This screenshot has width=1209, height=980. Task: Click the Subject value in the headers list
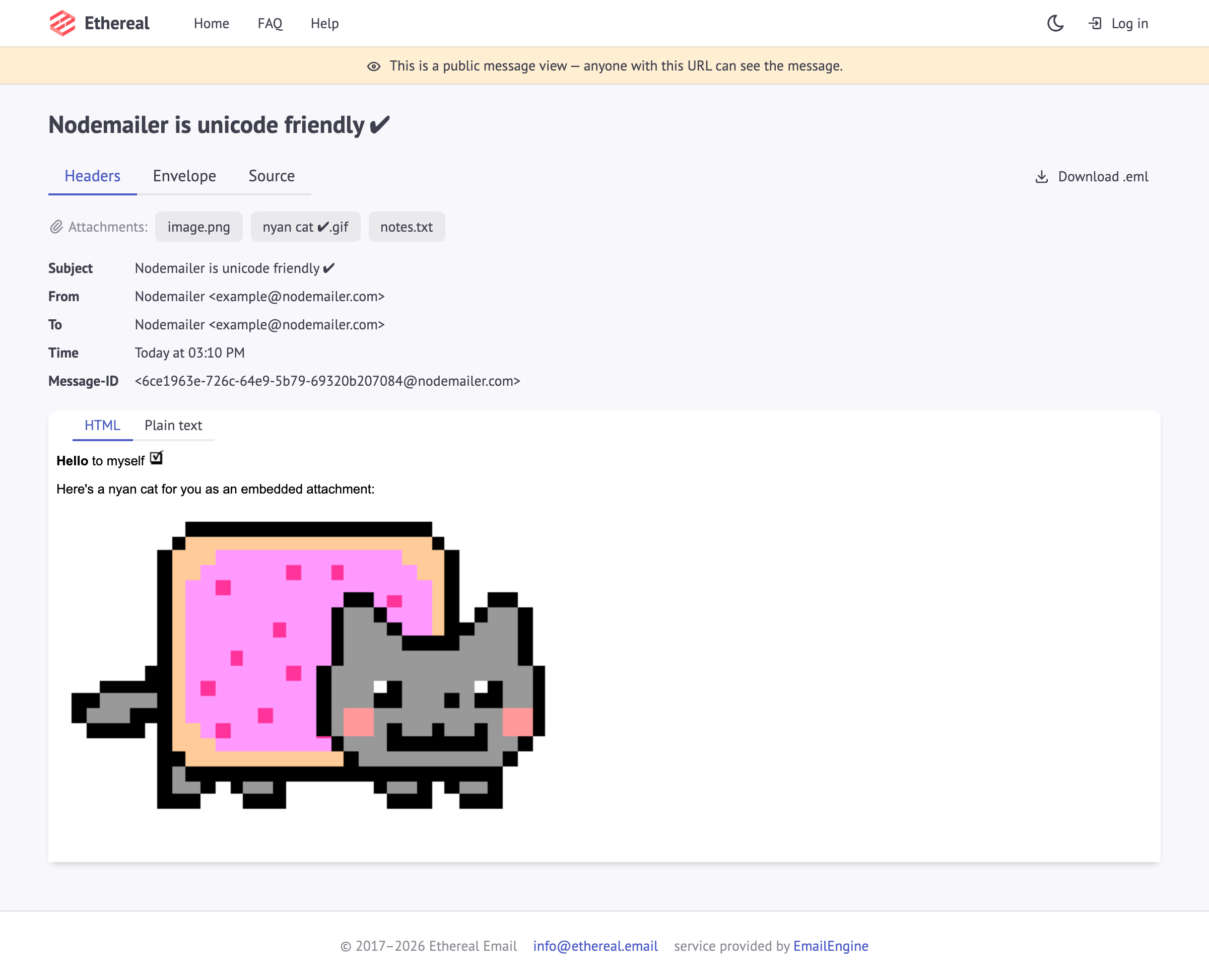(235, 269)
